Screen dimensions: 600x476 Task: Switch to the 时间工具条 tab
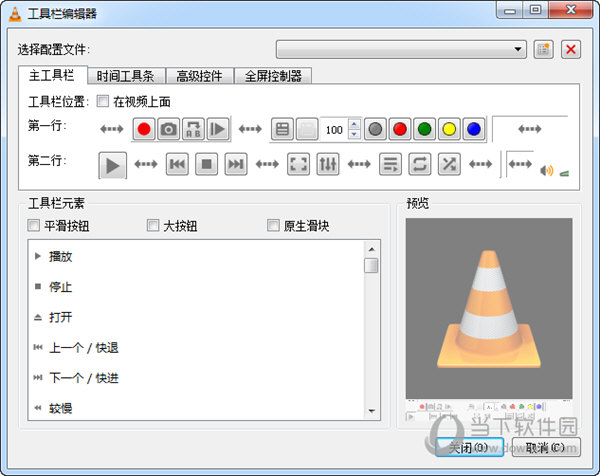point(128,76)
